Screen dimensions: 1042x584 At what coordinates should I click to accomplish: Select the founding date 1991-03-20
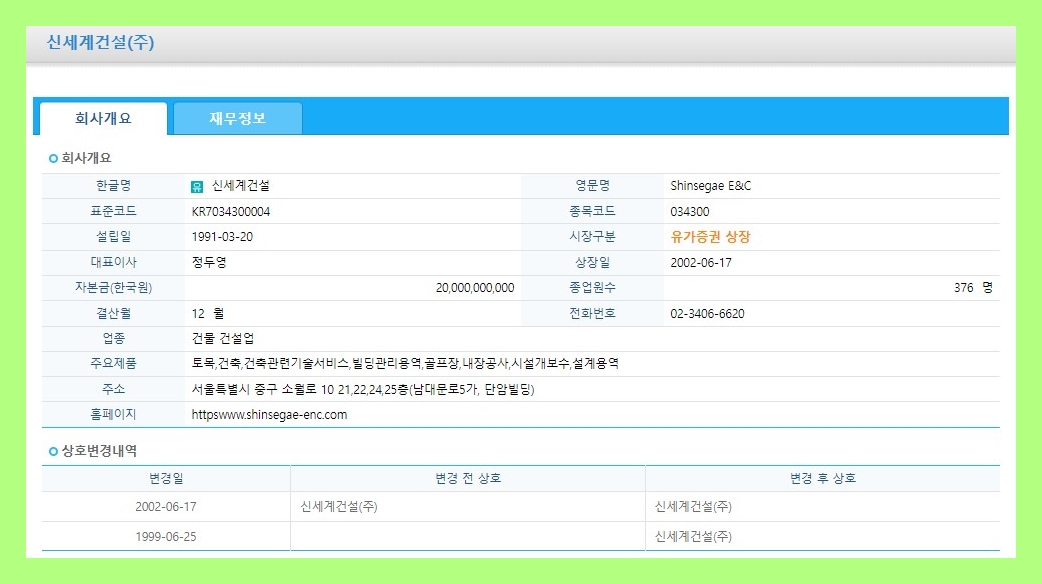(222, 237)
